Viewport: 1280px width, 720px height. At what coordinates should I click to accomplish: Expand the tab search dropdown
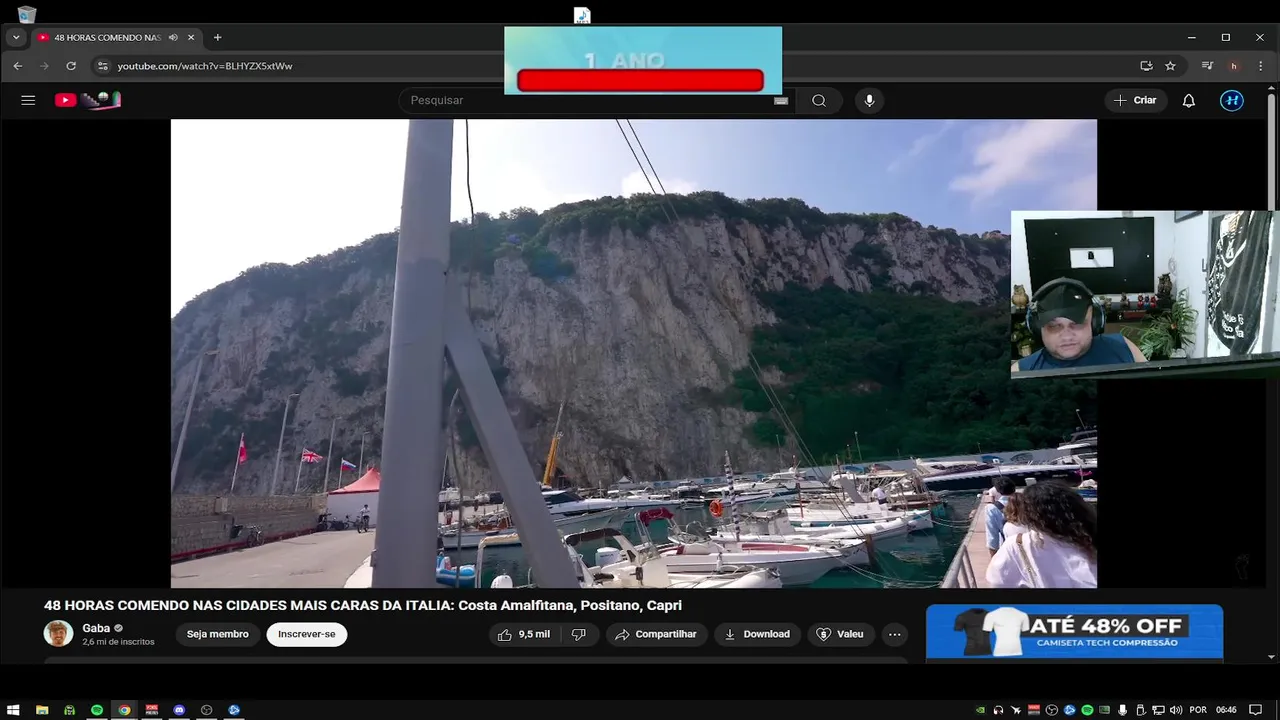(15, 37)
